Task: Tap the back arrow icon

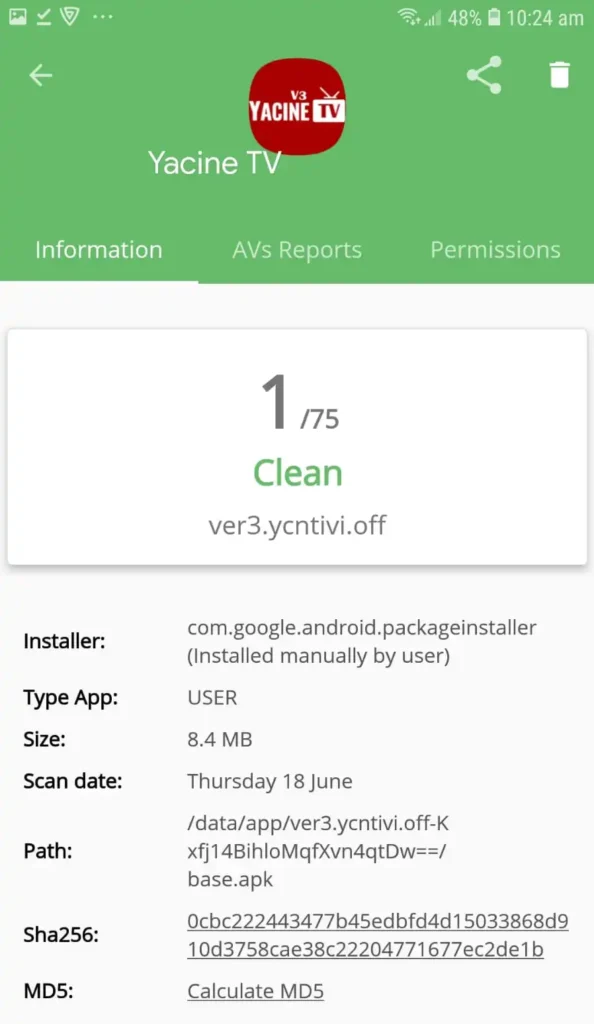Action: point(40,75)
